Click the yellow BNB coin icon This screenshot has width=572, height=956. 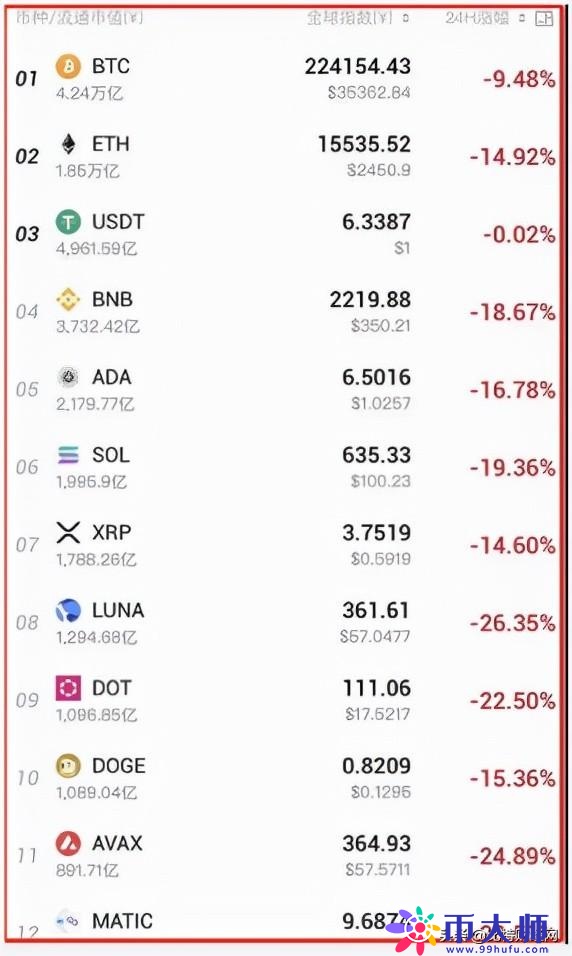pos(68,299)
